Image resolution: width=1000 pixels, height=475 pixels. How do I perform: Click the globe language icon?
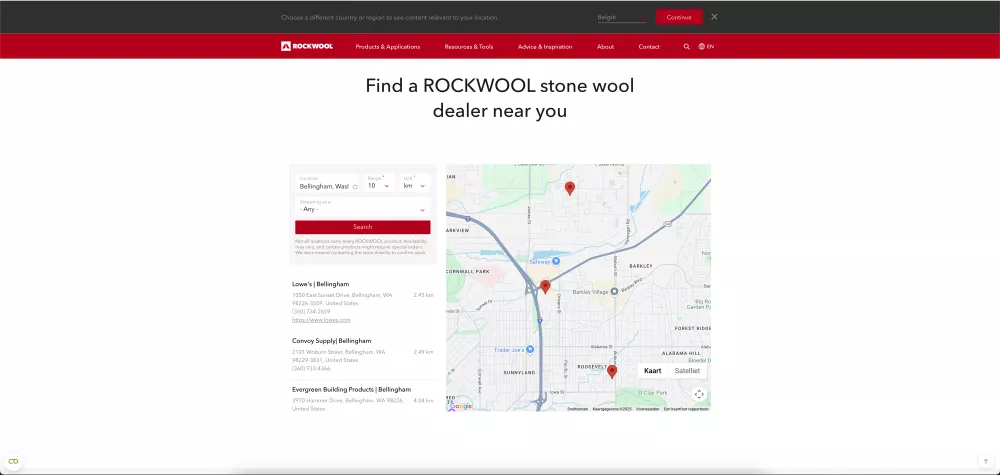coord(702,47)
